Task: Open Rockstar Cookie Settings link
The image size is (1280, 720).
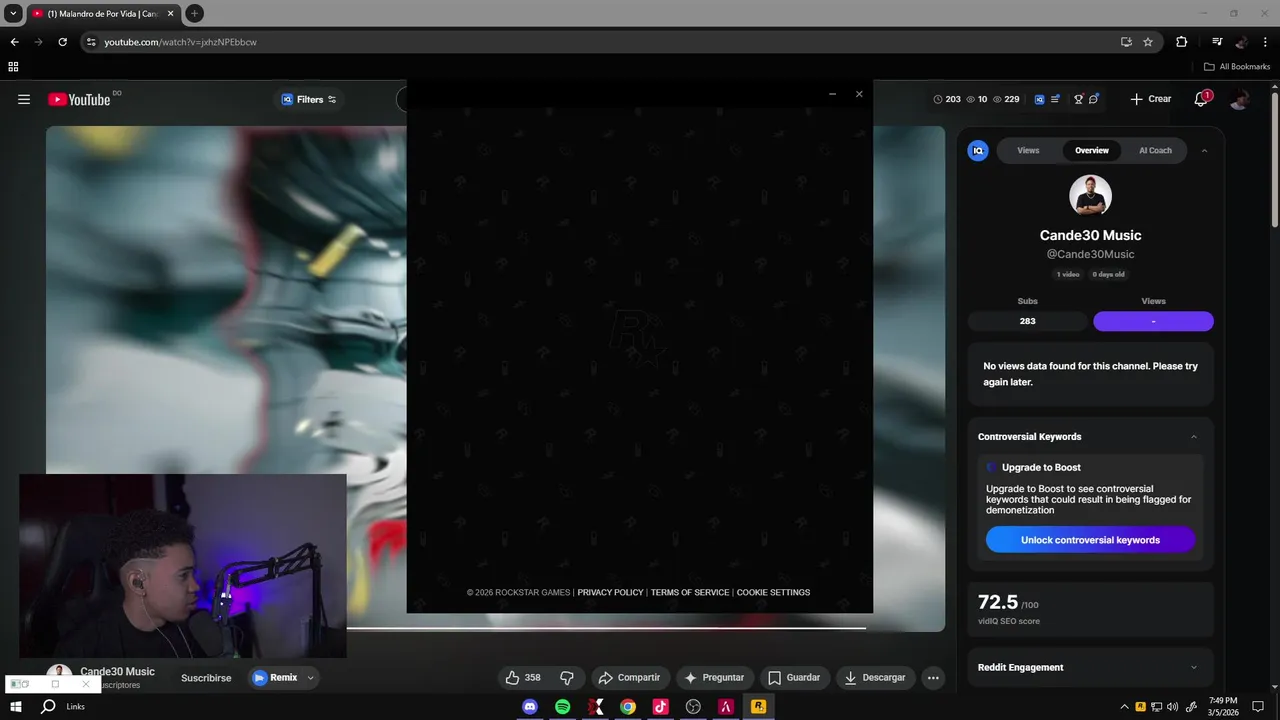Action: (773, 592)
